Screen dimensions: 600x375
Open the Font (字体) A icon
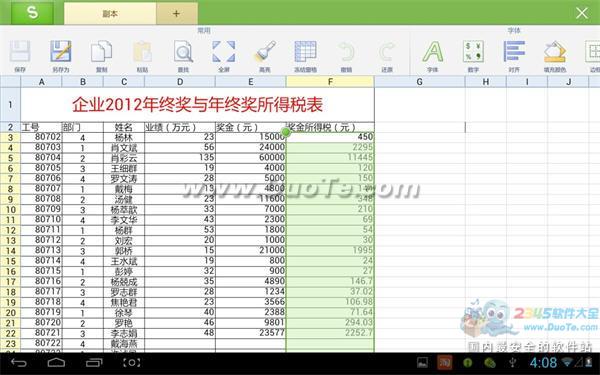point(433,55)
